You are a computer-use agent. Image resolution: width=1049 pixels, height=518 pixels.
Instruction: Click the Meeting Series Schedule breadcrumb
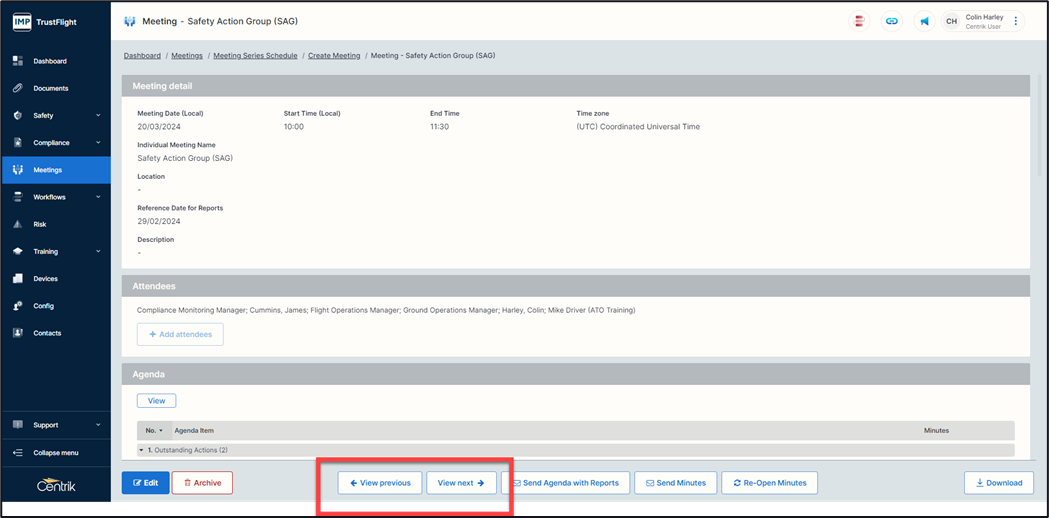pos(255,56)
